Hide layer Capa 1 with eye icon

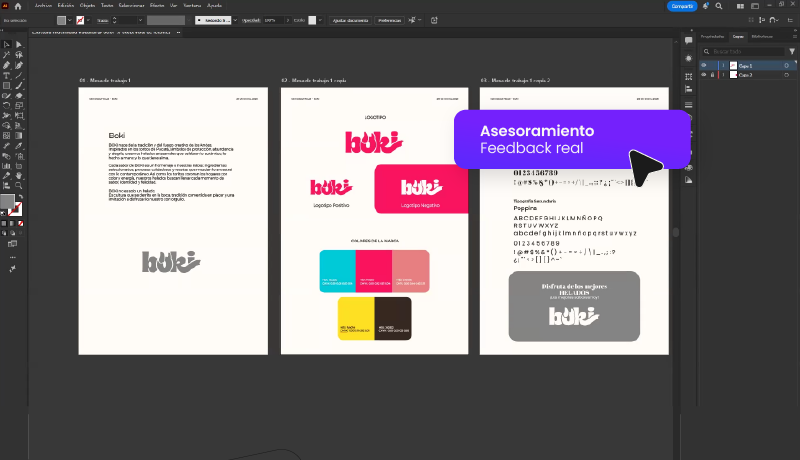pos(703,65)
